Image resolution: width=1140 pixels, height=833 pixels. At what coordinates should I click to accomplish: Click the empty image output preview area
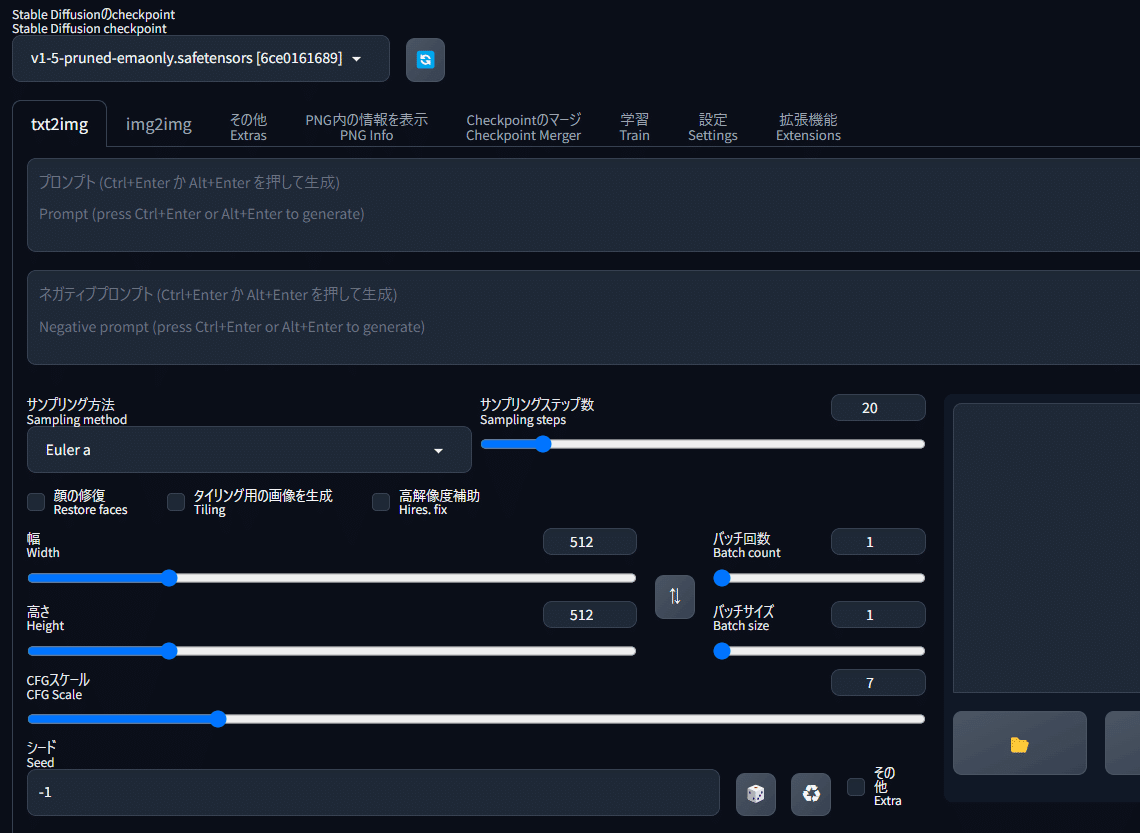point(1046,548)
